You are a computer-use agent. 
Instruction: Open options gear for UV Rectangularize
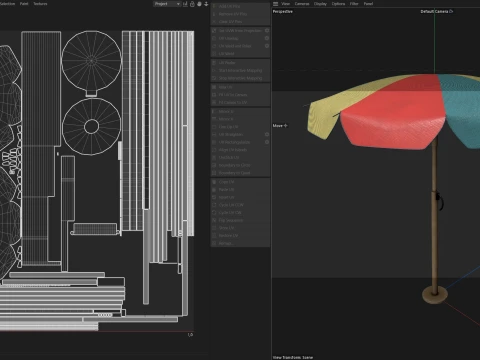[x=267, y=142]
